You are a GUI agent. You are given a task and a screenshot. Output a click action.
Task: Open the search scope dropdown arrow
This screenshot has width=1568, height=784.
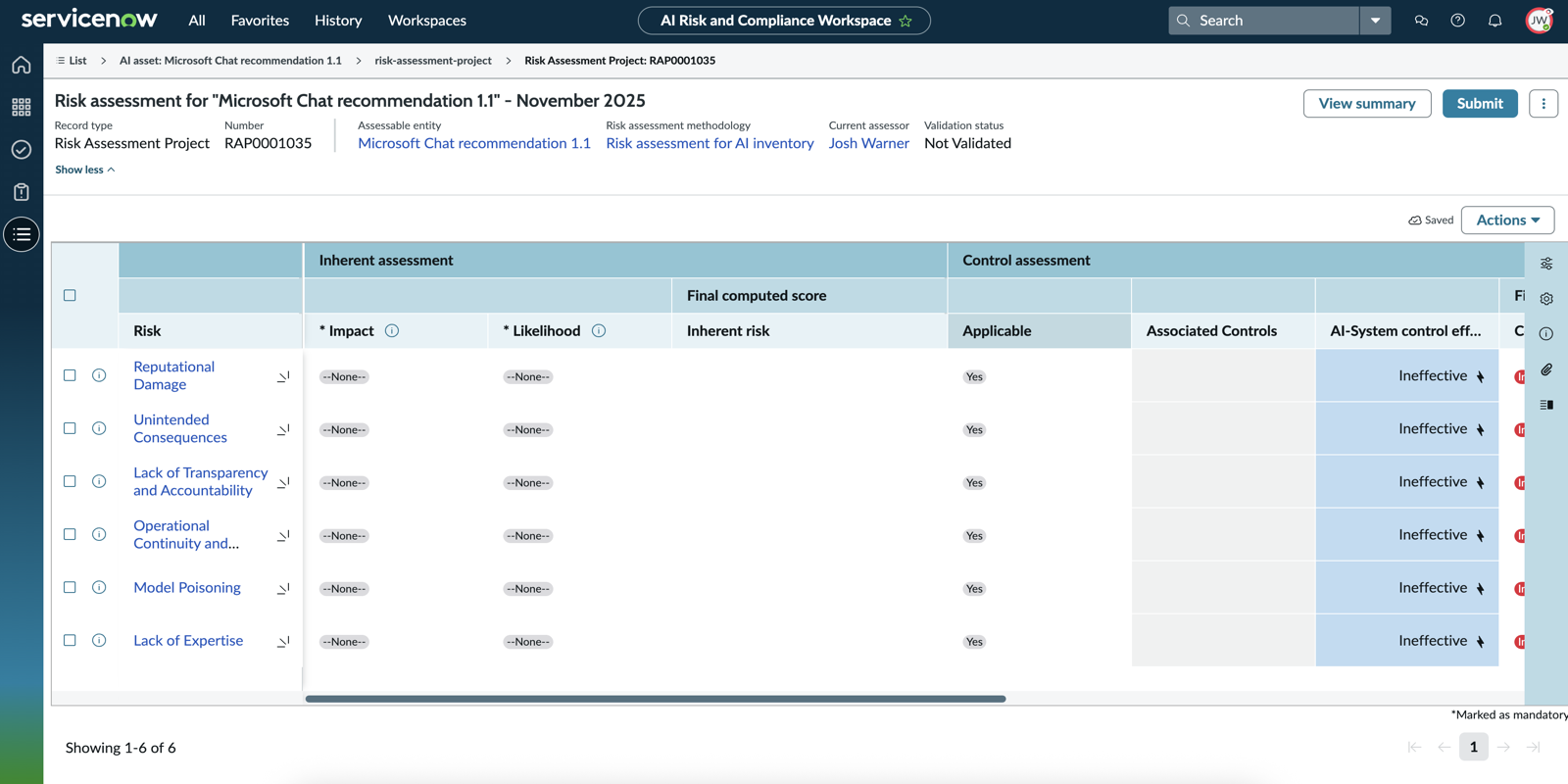pyautogui.click(x=1375, y=21)
